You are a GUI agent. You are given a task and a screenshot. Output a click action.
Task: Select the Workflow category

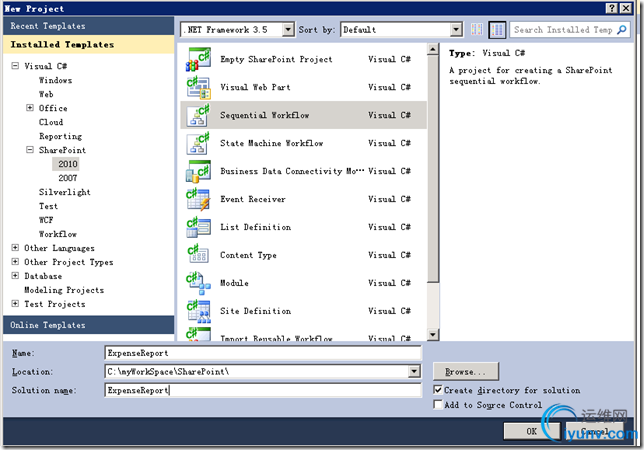[58, 234]
